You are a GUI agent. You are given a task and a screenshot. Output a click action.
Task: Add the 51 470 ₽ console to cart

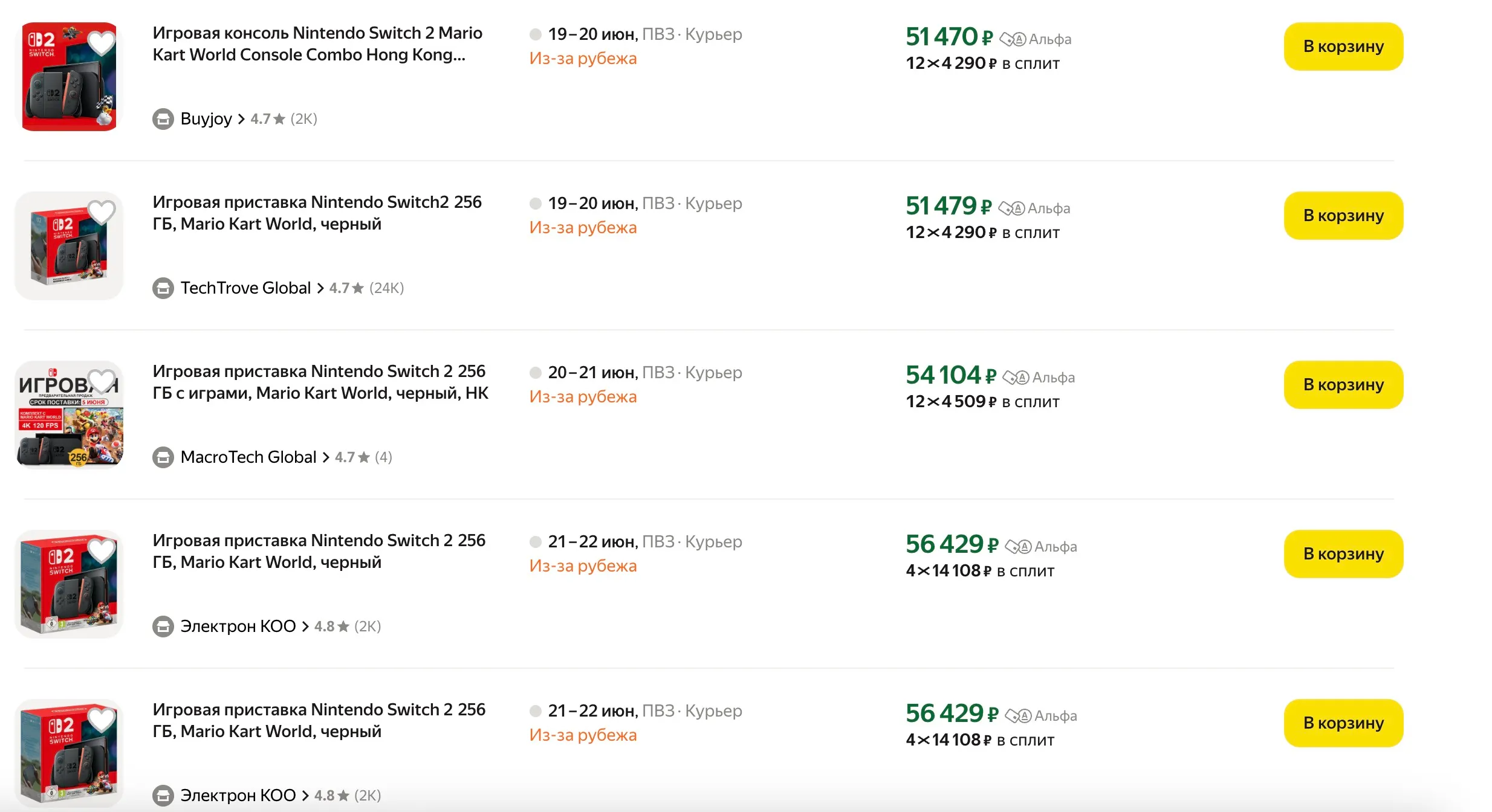tap(1343, 47)
